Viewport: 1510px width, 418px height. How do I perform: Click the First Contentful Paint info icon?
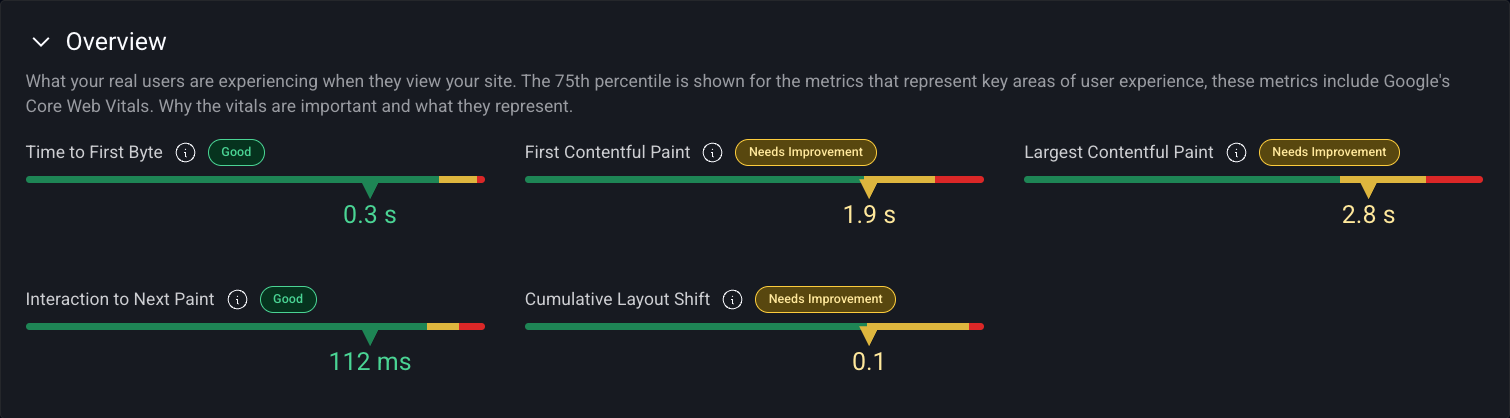(712, 153)
